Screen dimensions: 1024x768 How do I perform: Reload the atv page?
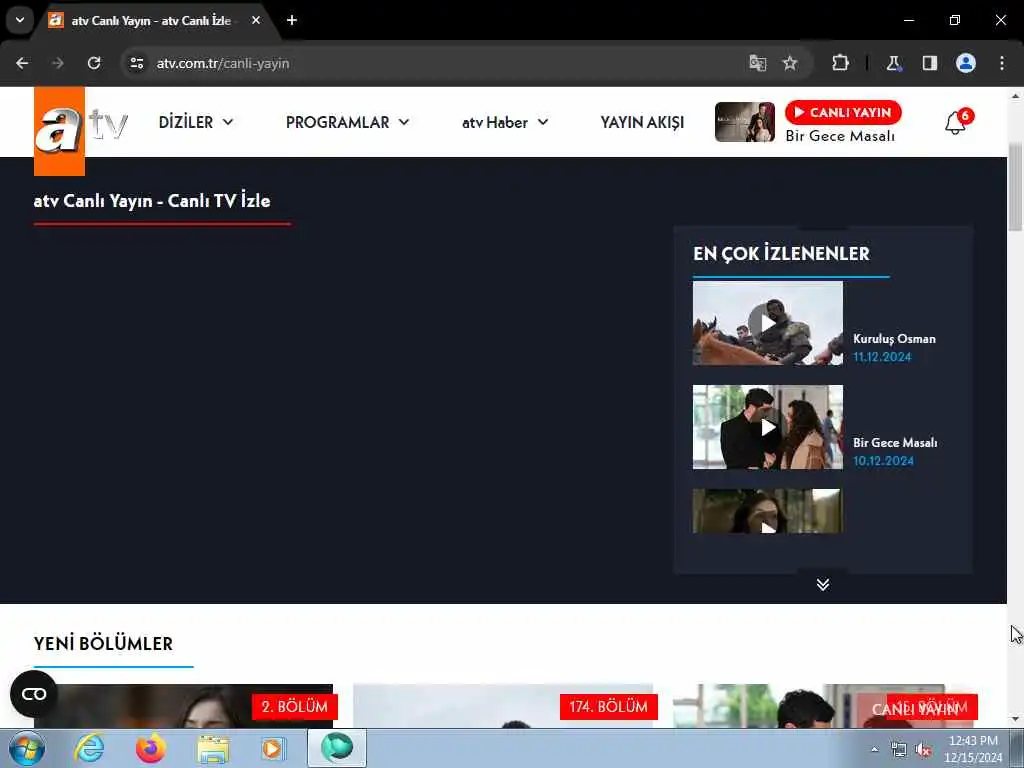click(x=94, y=63)
